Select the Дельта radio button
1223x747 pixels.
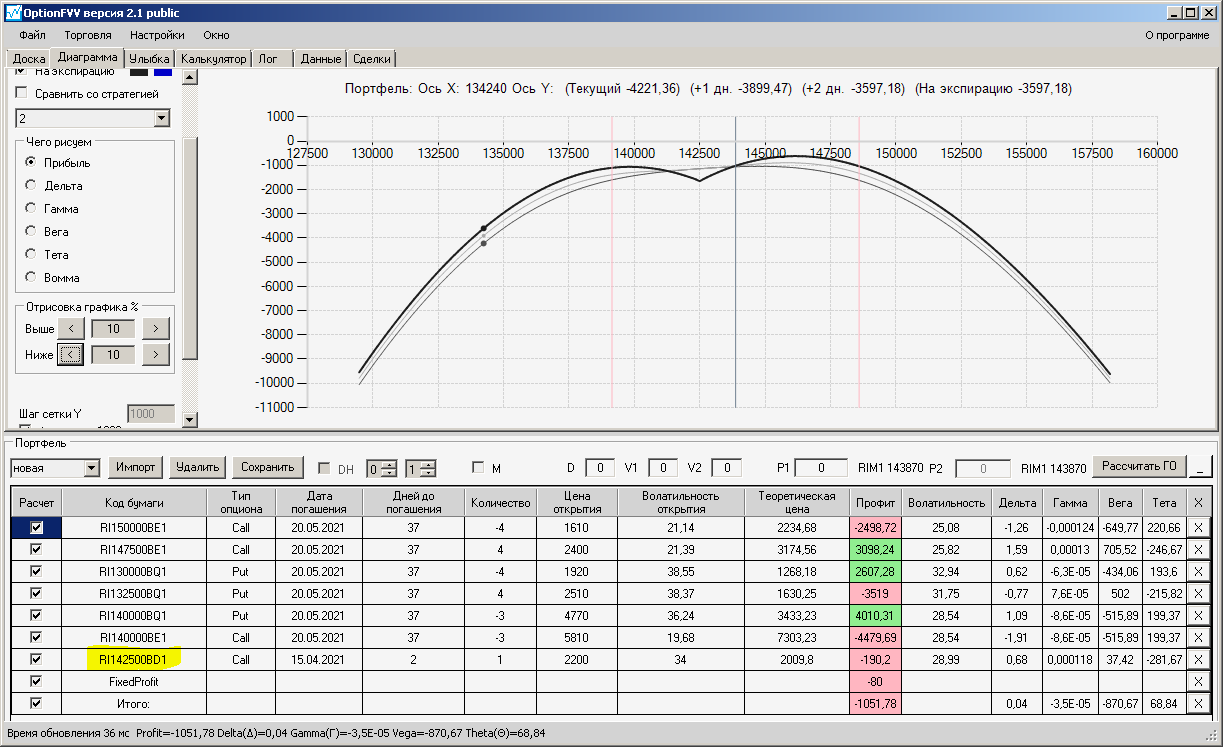tap(30, 186)
